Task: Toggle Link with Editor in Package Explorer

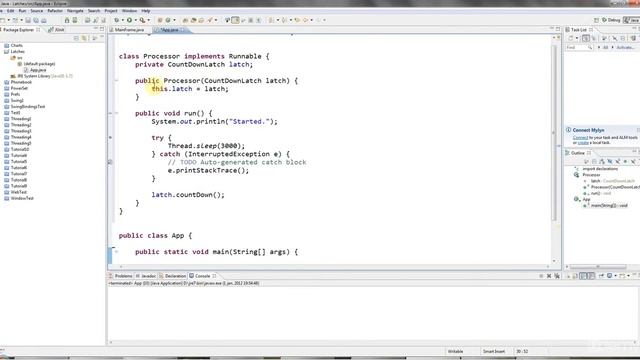Action: pos(84,38)
